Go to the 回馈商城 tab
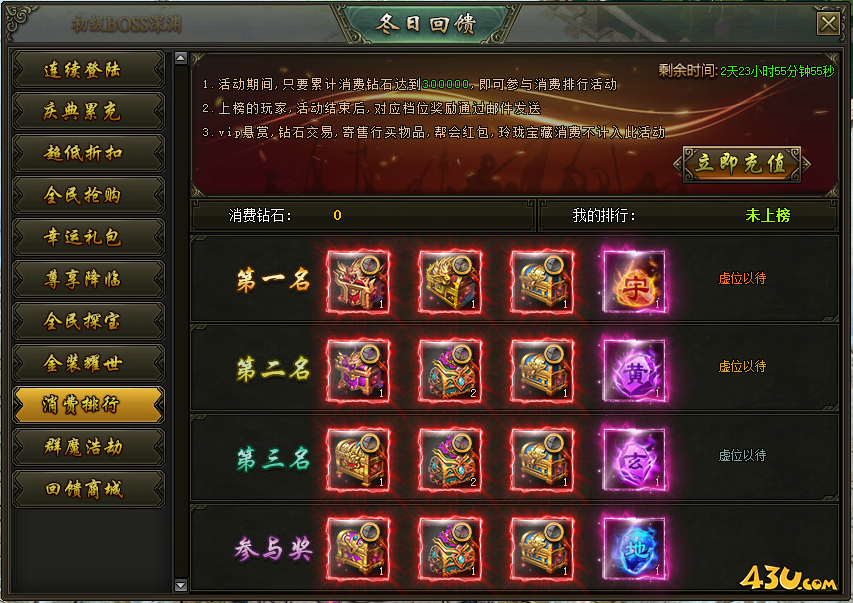 pyautogui.click(x=88, y=489)
